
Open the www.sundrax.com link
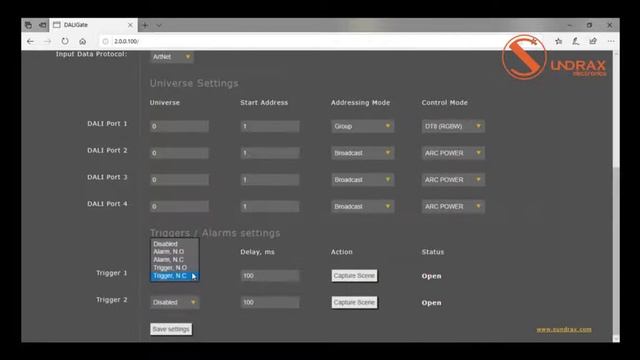click(x=564, y=329)
